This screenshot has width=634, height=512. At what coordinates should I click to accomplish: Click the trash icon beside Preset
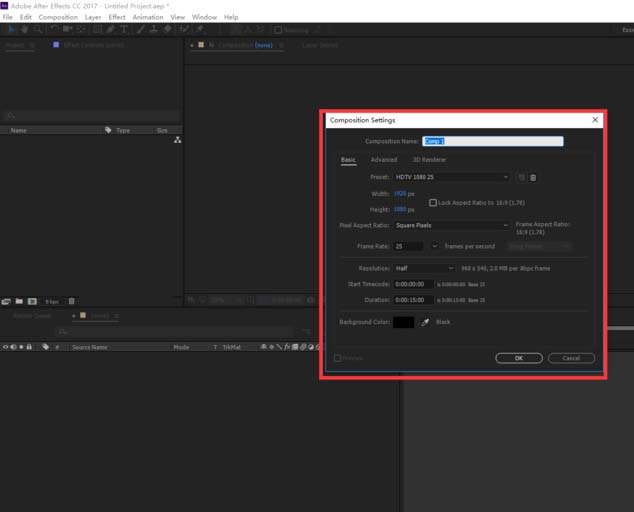coord(533,177)
